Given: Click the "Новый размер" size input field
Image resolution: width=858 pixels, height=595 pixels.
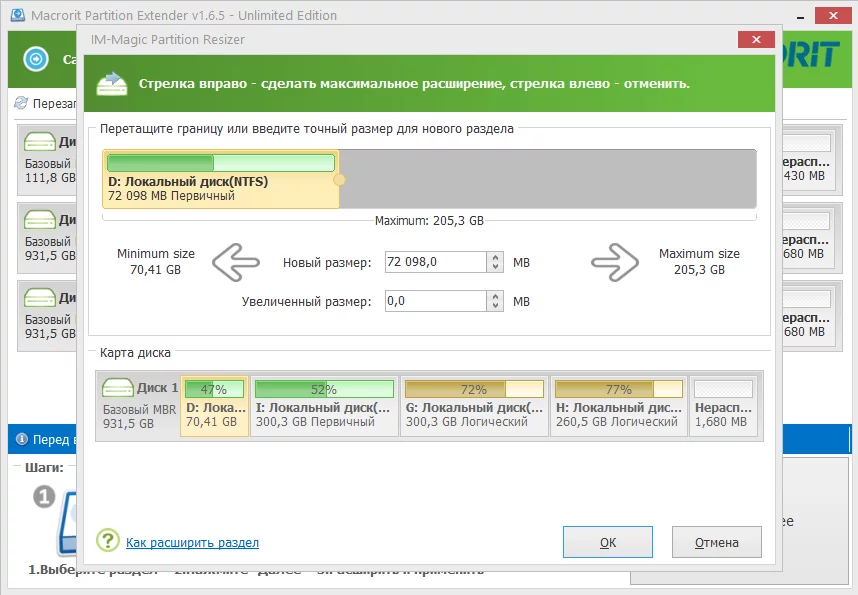Looking at the screenshot, I should tap(436, 262).
